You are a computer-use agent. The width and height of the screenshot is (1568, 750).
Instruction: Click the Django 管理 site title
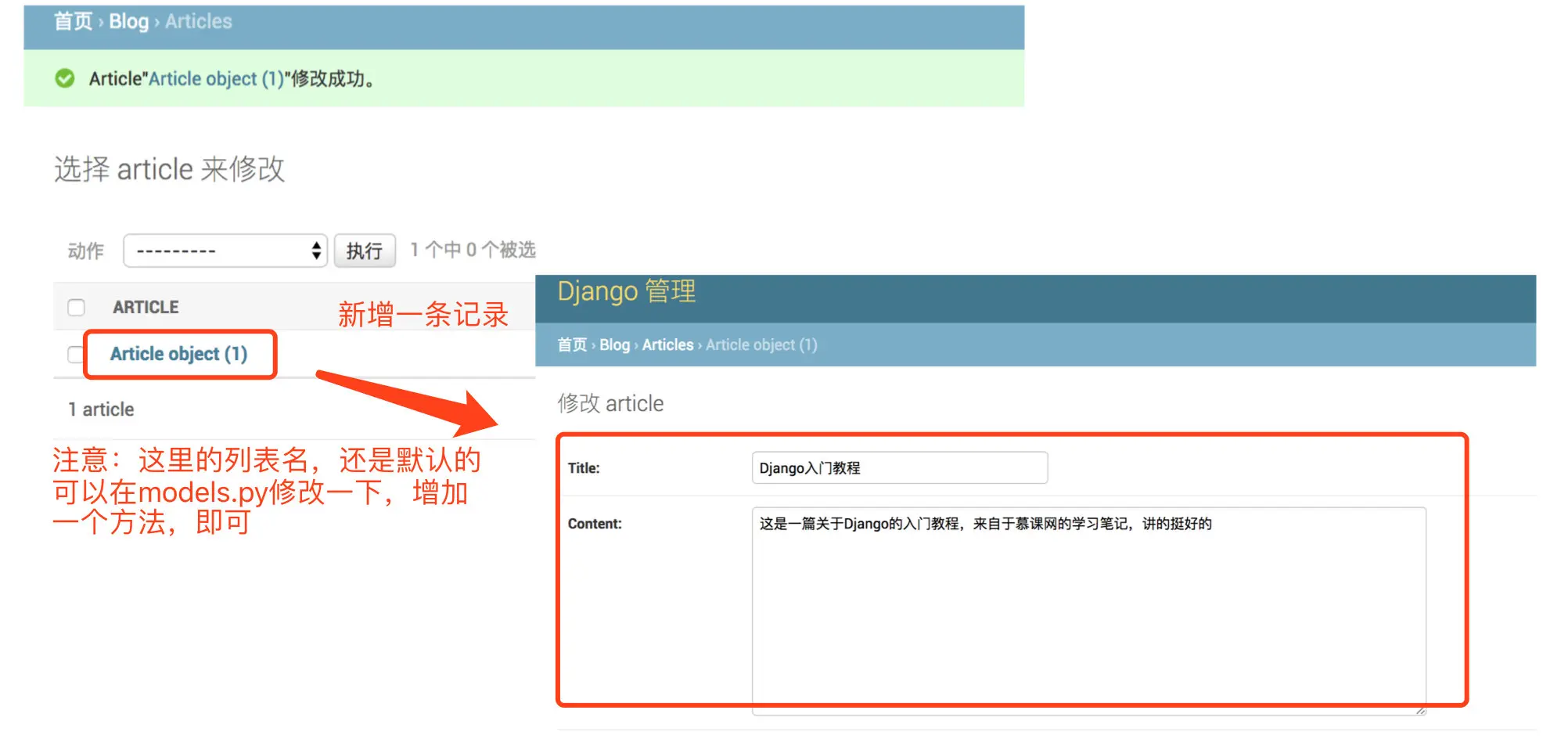(627, 291)
